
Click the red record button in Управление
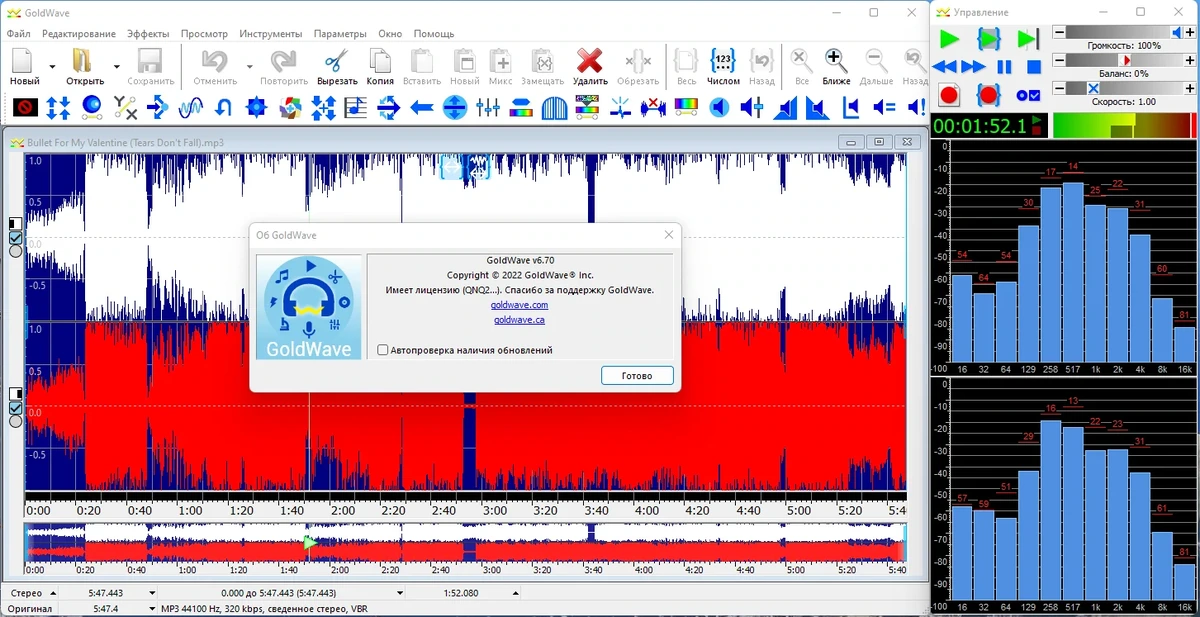coord(949,95)
